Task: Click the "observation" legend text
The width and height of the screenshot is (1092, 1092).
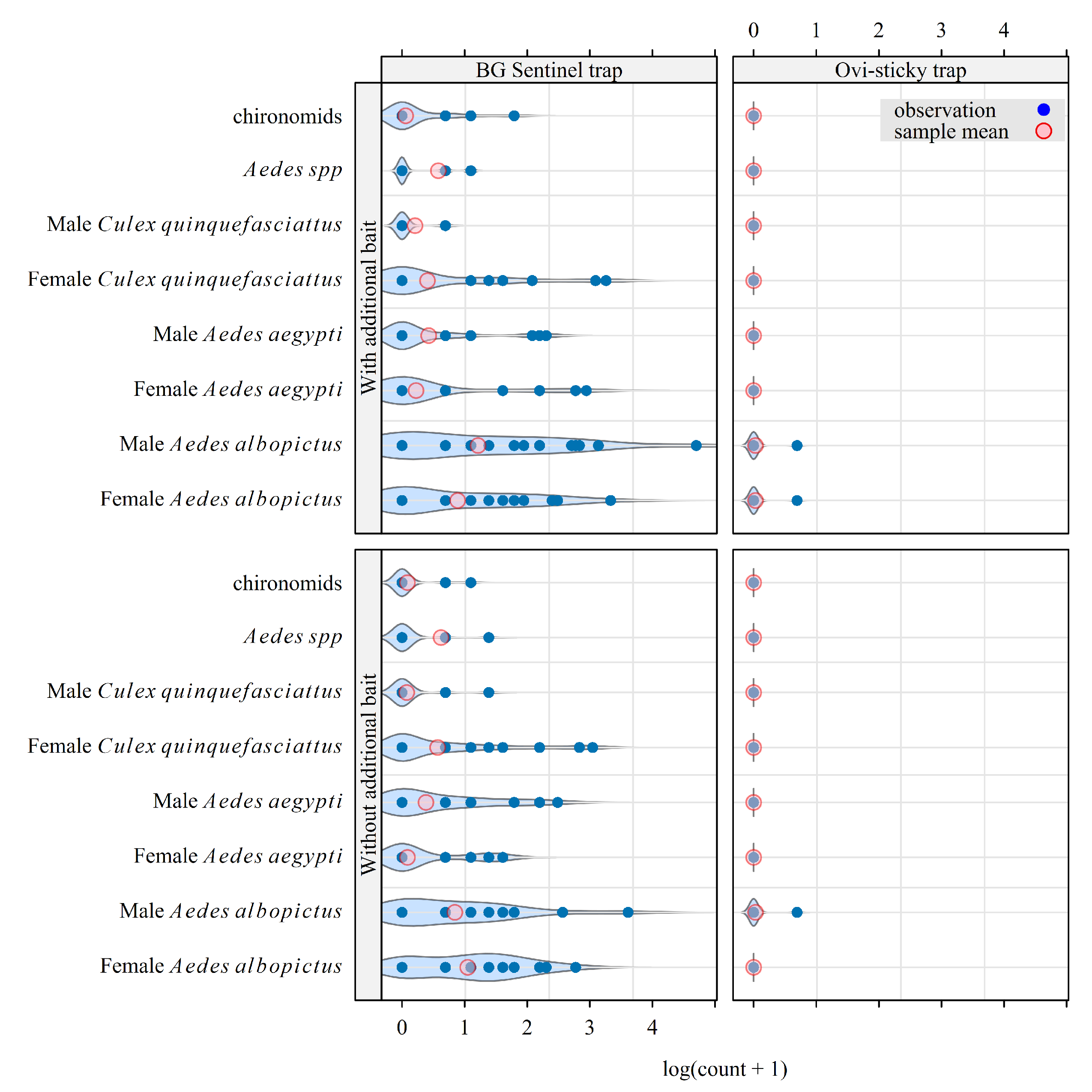Action: [945, 110]
